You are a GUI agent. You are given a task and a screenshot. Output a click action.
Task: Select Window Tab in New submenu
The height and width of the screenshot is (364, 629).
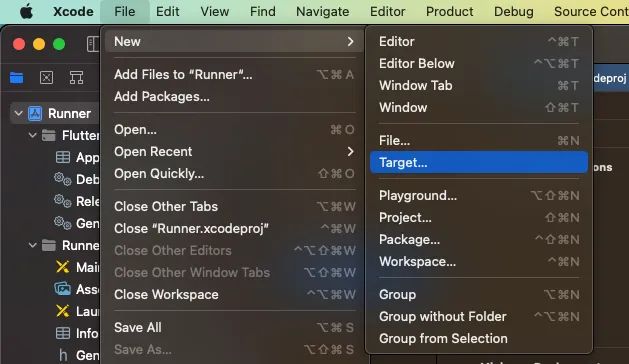479,85
